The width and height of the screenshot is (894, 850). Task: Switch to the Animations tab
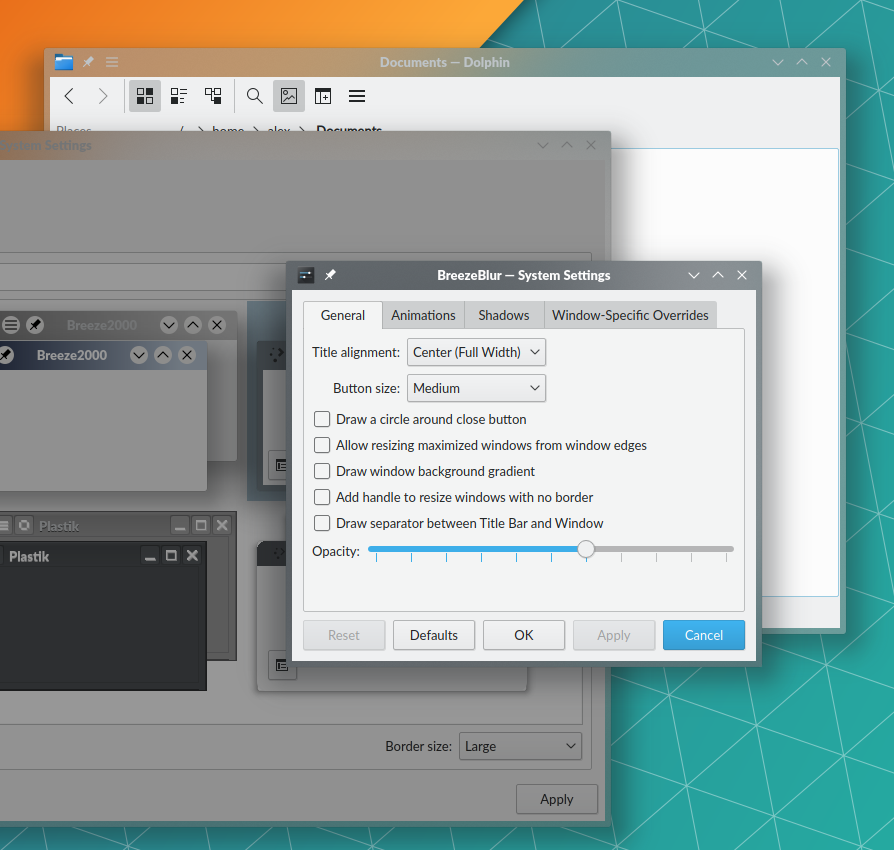(423, 315)
